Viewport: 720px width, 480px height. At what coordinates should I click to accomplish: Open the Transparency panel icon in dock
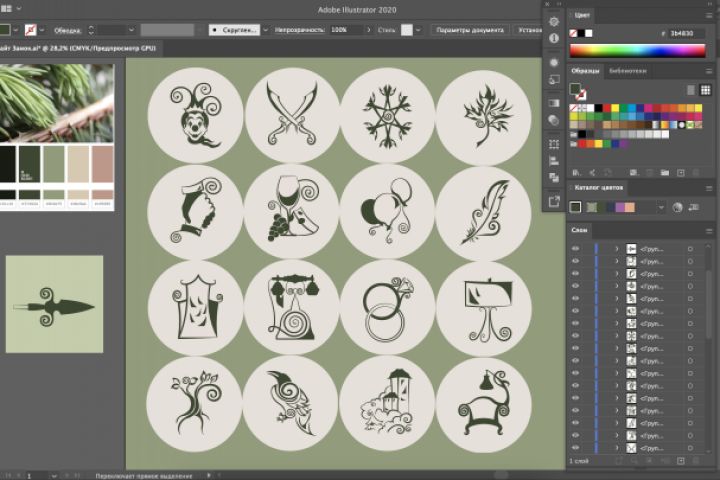(554, 120)
